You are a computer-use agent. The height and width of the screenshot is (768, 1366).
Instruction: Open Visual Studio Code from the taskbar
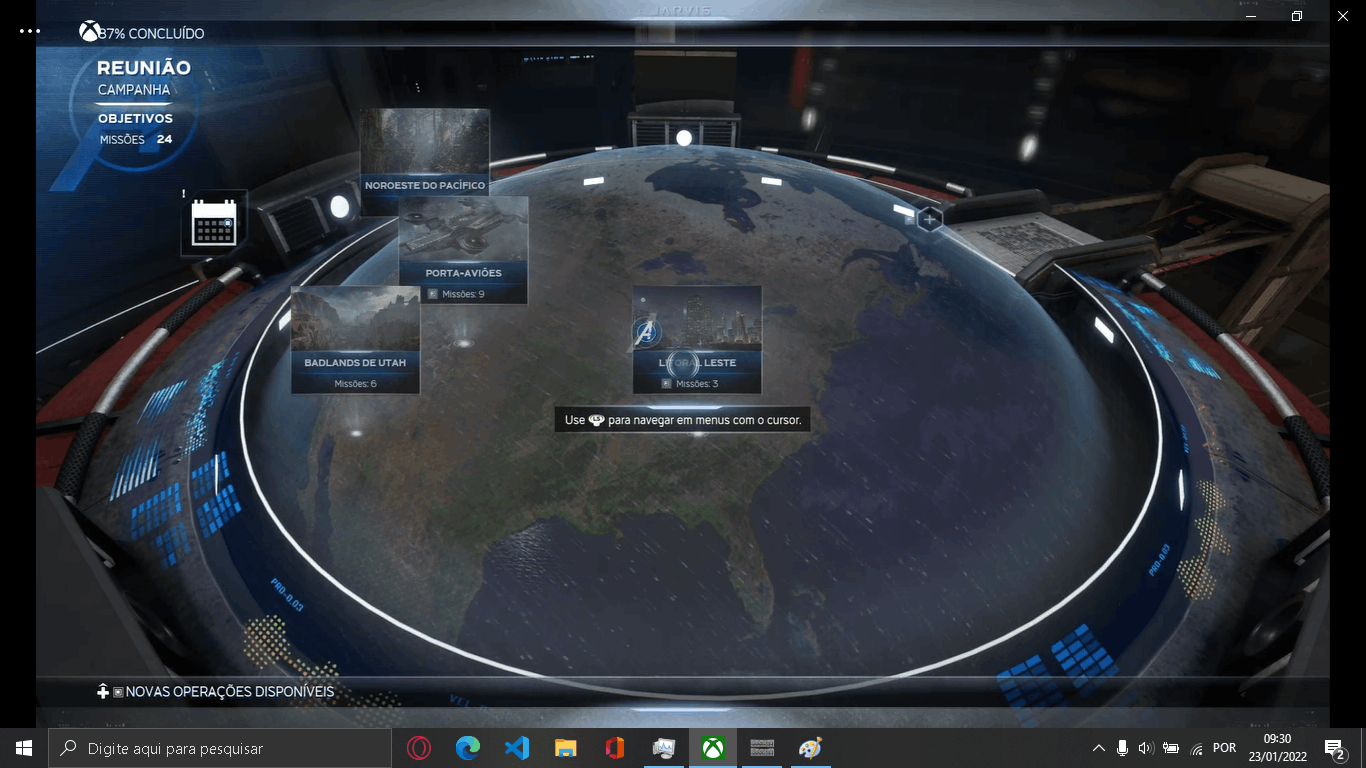pos(517,748)
